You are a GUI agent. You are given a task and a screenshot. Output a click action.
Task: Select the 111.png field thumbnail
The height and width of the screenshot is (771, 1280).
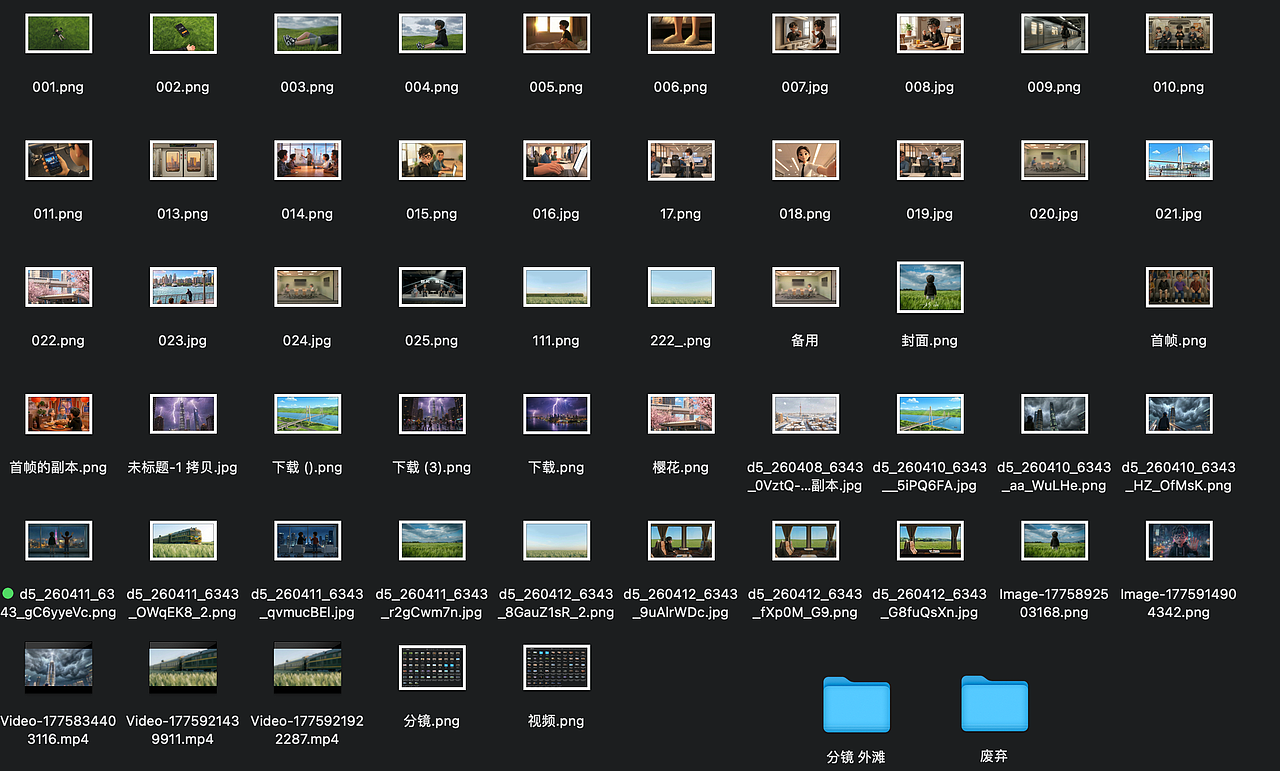point(556,287)
